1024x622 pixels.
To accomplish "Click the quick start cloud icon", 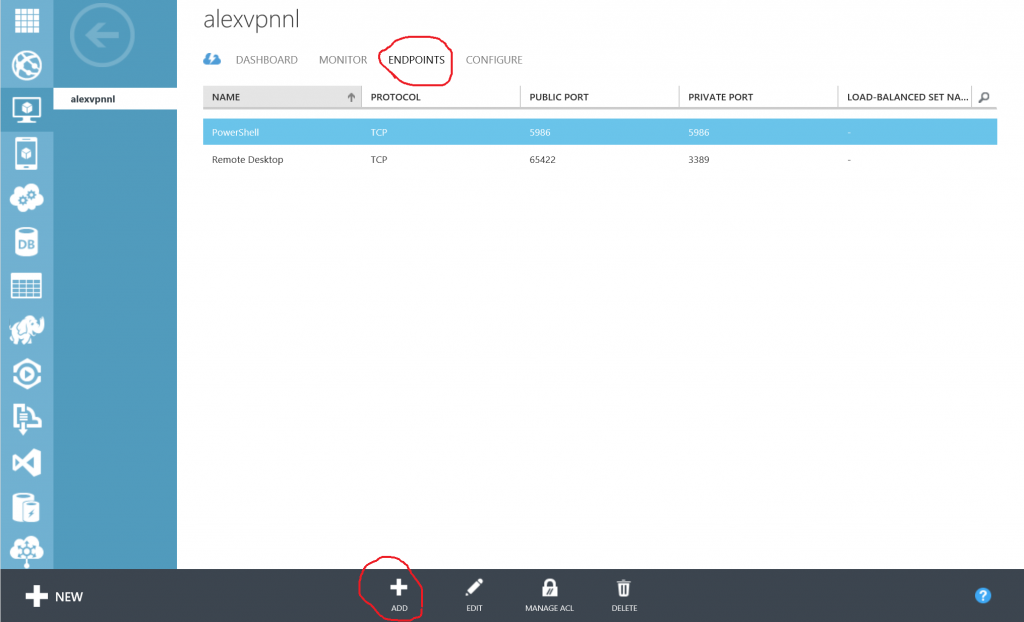I will [x=212, y=59].
